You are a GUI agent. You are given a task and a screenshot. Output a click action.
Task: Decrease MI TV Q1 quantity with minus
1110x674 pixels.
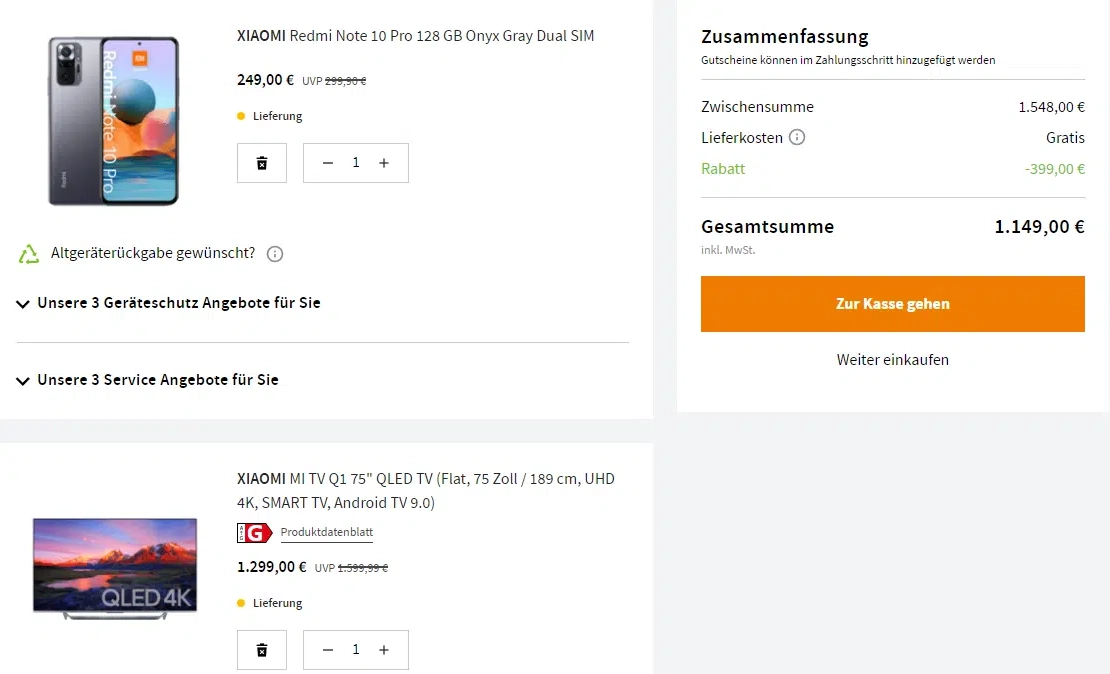[x=328, y=650]
